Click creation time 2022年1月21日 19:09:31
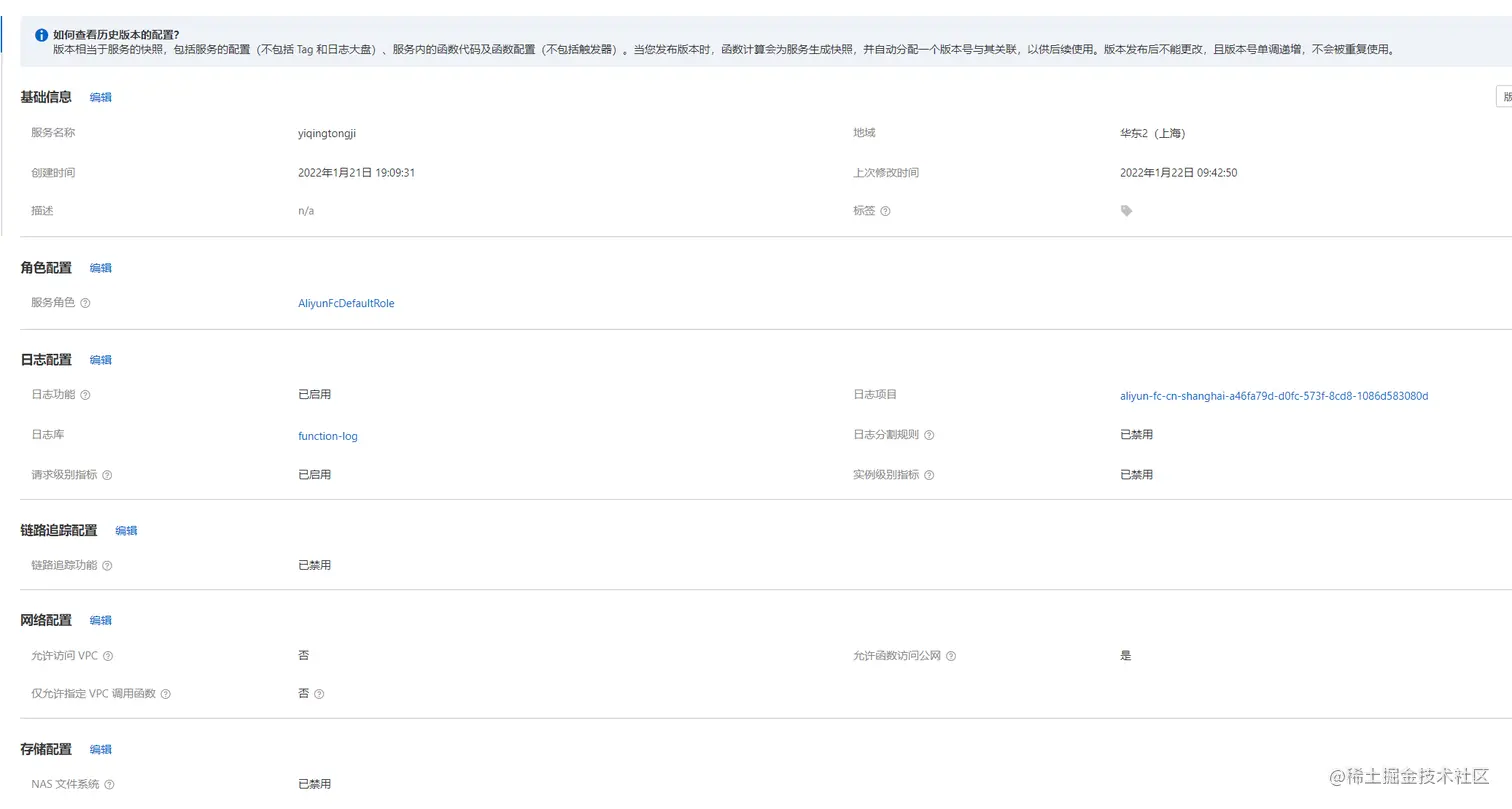Viewport: 1512px width, 809px height. click(x=356, y=173)
